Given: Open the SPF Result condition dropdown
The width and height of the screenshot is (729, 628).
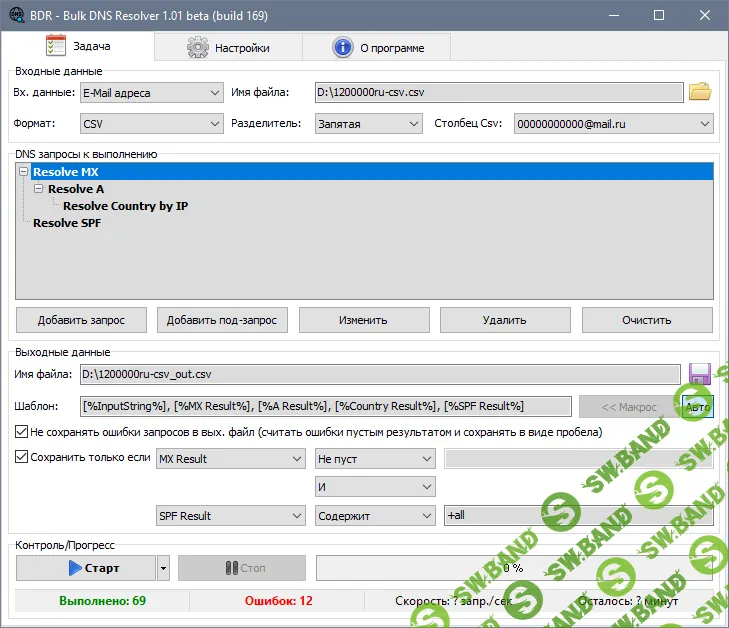Looking at the screenshot, I should [231, 516].
